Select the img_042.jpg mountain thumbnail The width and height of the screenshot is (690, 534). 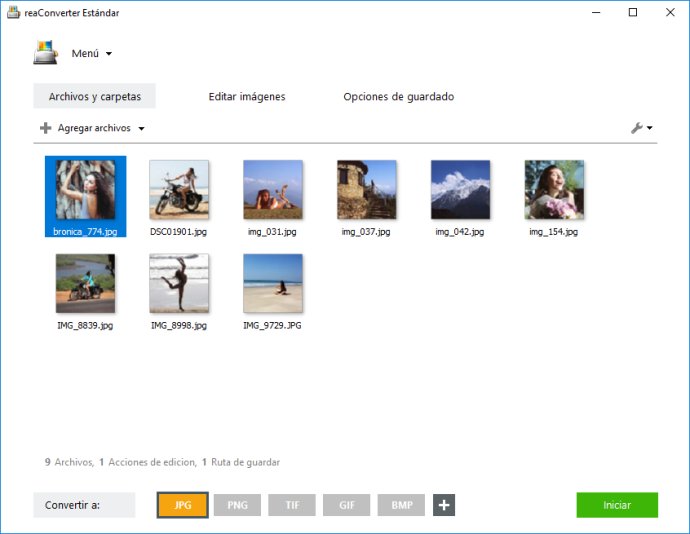tap(460, 189)
